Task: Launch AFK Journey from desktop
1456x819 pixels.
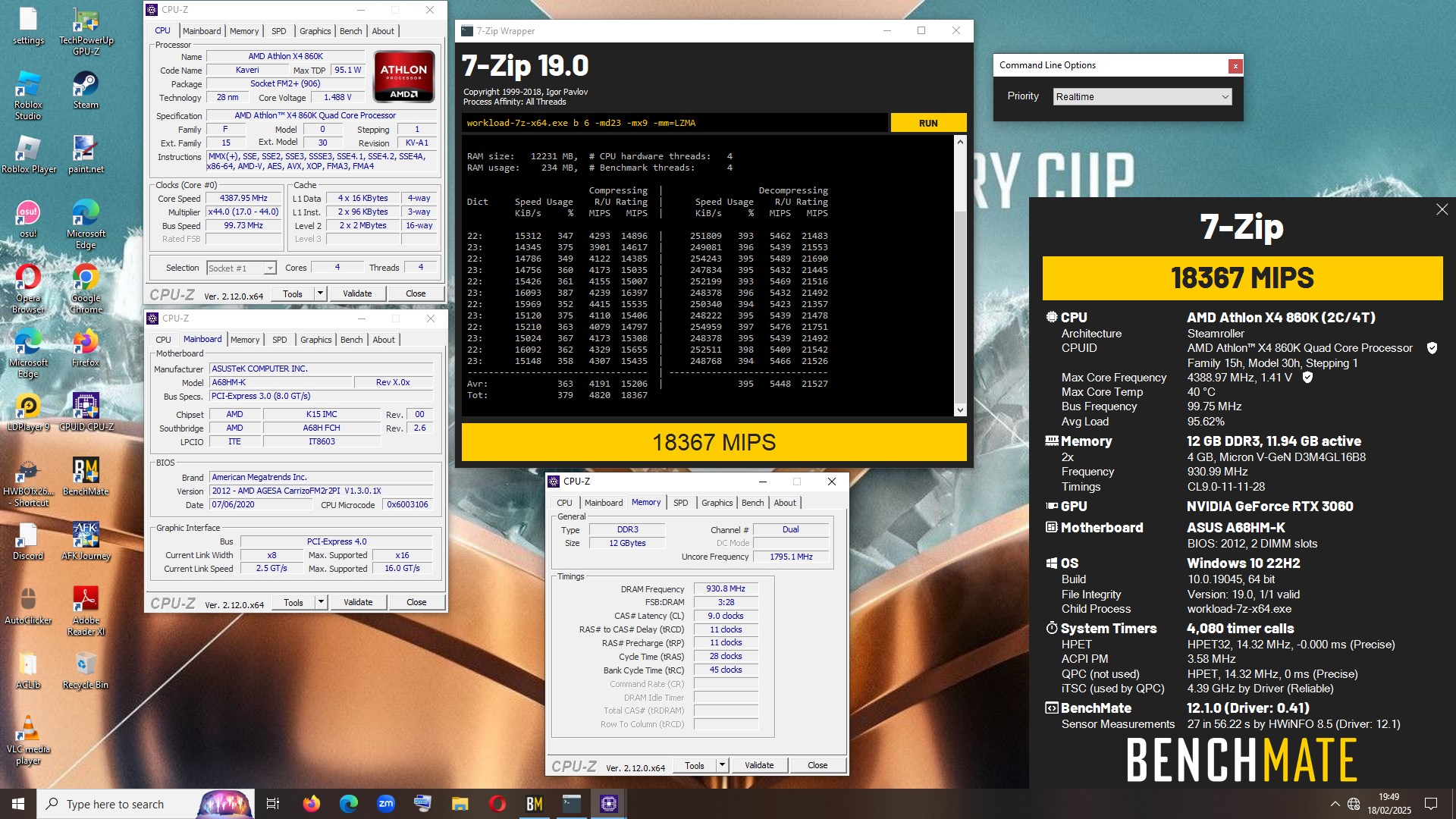Action: [x=86, y=541]
